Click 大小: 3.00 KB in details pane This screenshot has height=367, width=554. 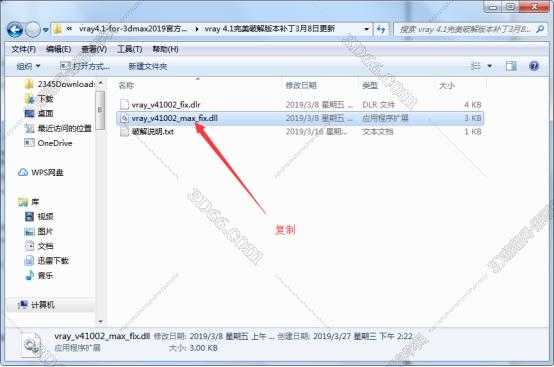[193, 348]
